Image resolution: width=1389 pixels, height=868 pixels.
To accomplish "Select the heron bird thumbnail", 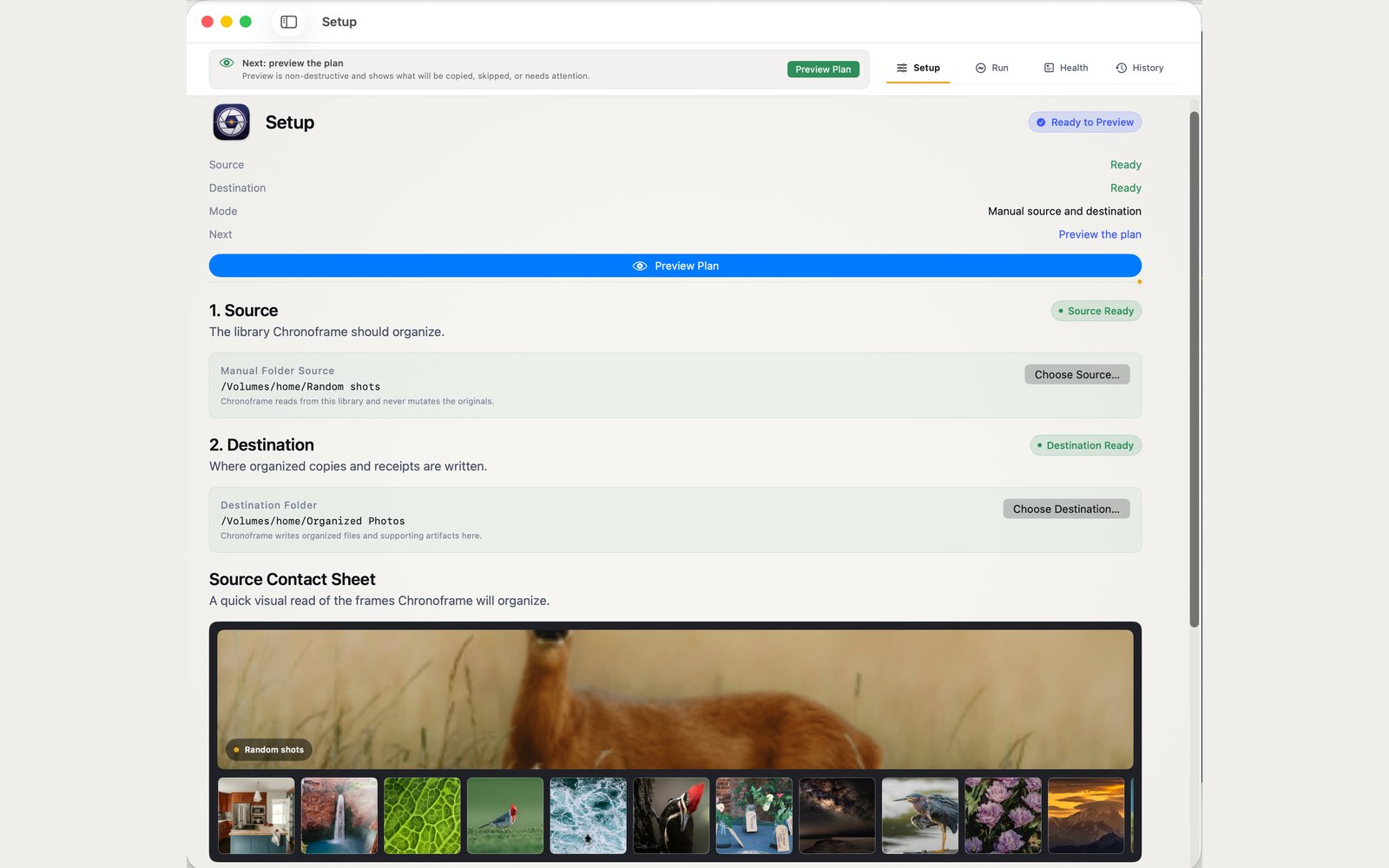I will [920, 815].
